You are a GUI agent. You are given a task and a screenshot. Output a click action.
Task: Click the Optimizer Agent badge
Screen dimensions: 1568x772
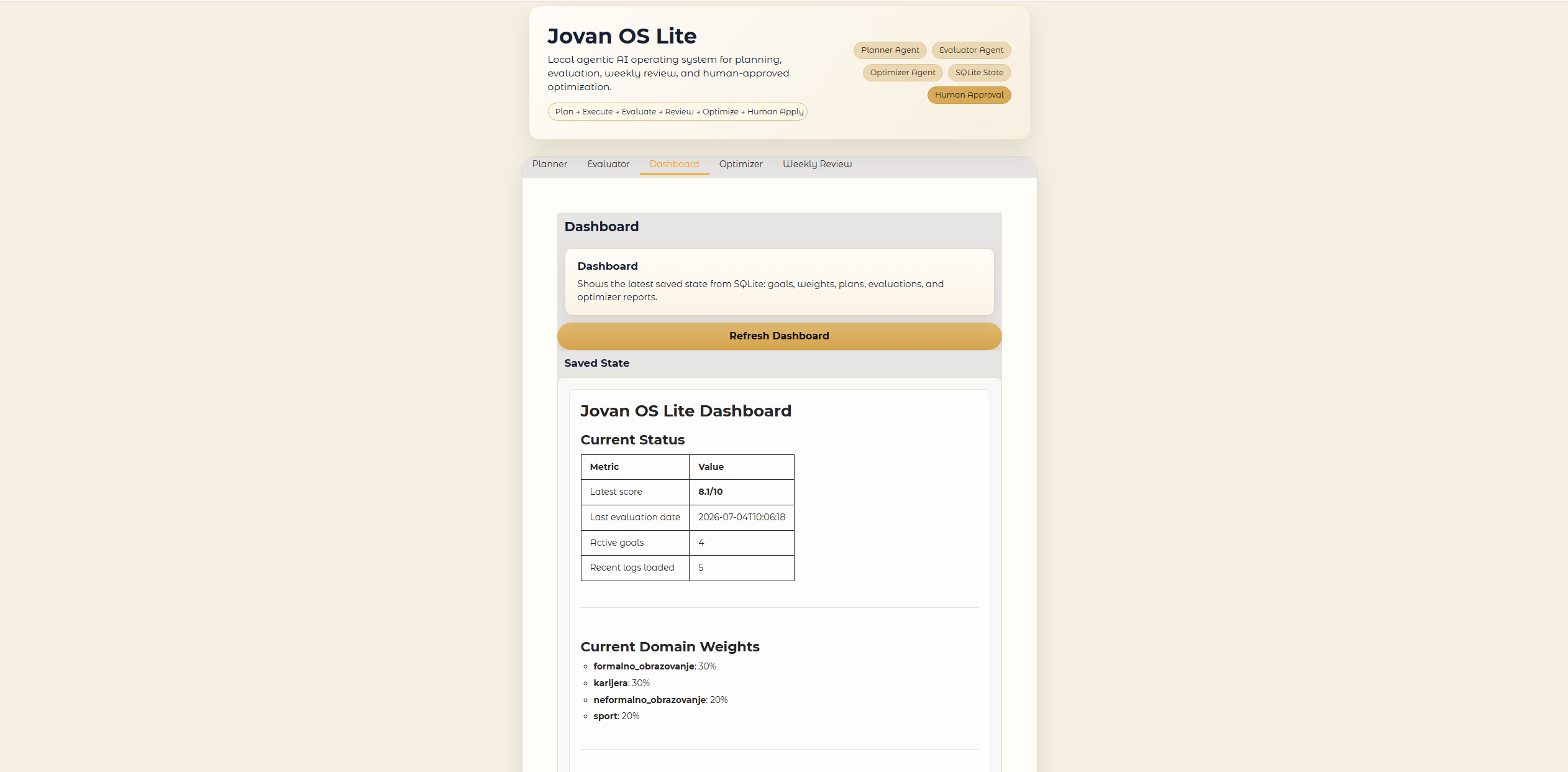[902, 73]
